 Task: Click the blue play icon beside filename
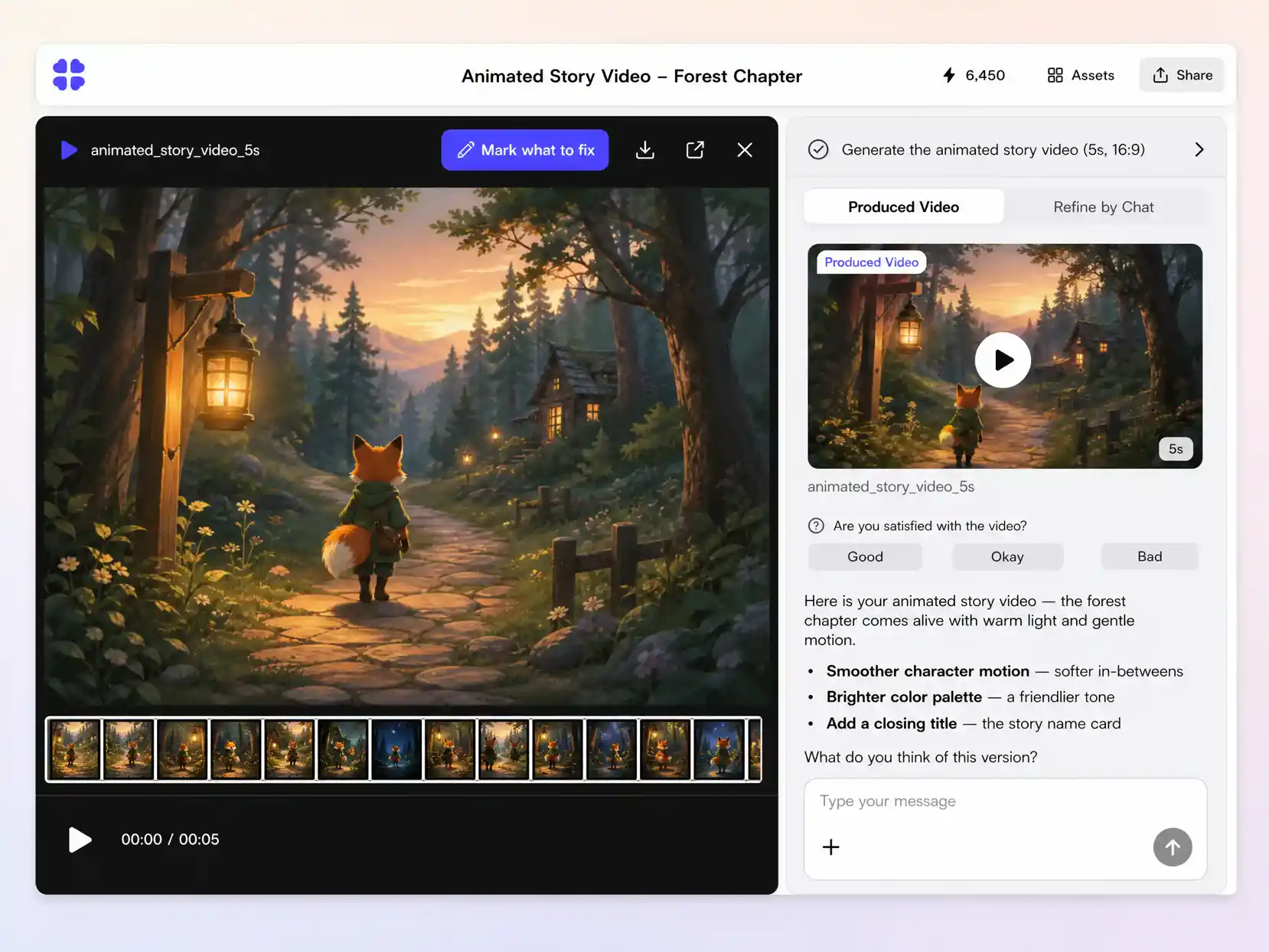[x=69, y=150]
